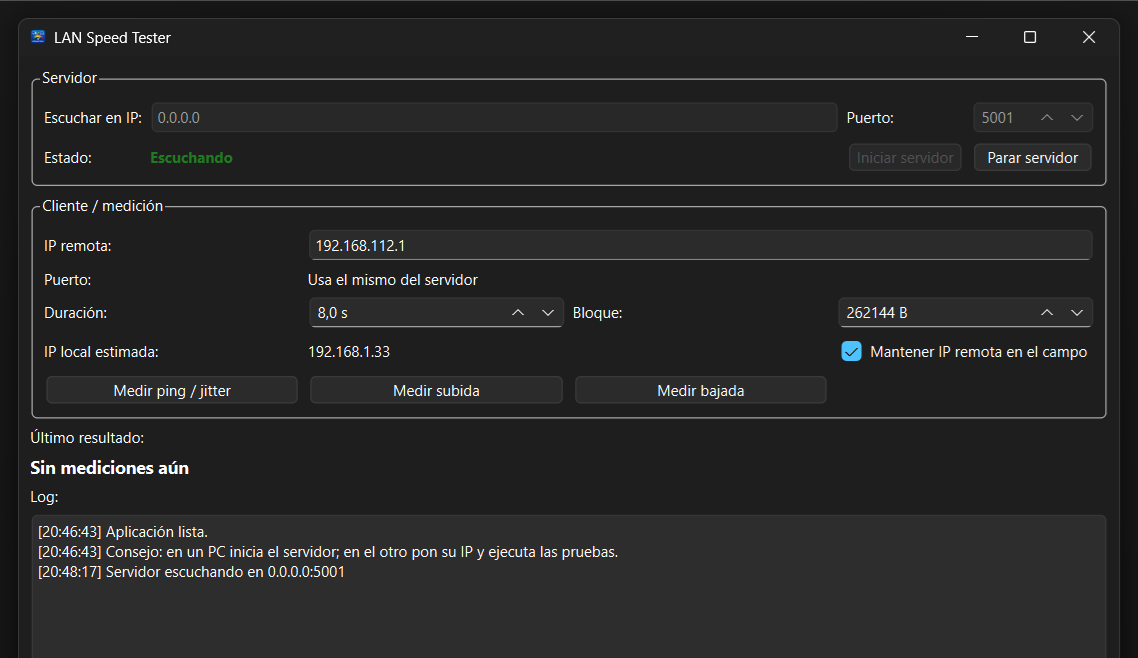
Task: Click the Iniciar servidor button
Action: point(905,158)
